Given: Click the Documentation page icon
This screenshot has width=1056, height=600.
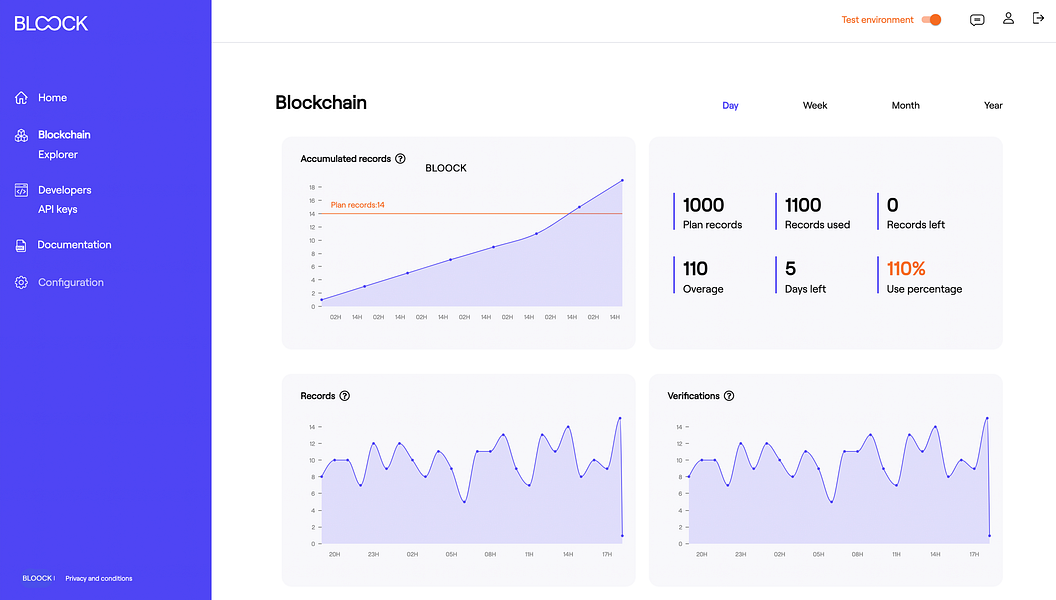Looking at the screenshot, I should (x=20, y=244).
